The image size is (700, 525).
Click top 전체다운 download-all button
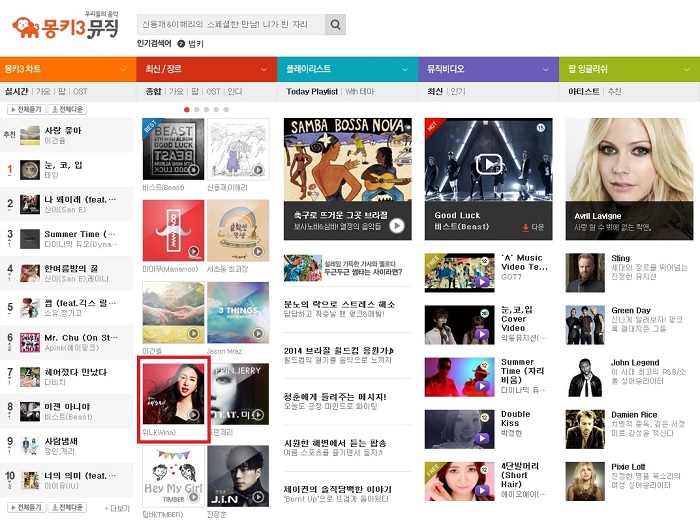(x=67, y=109)
